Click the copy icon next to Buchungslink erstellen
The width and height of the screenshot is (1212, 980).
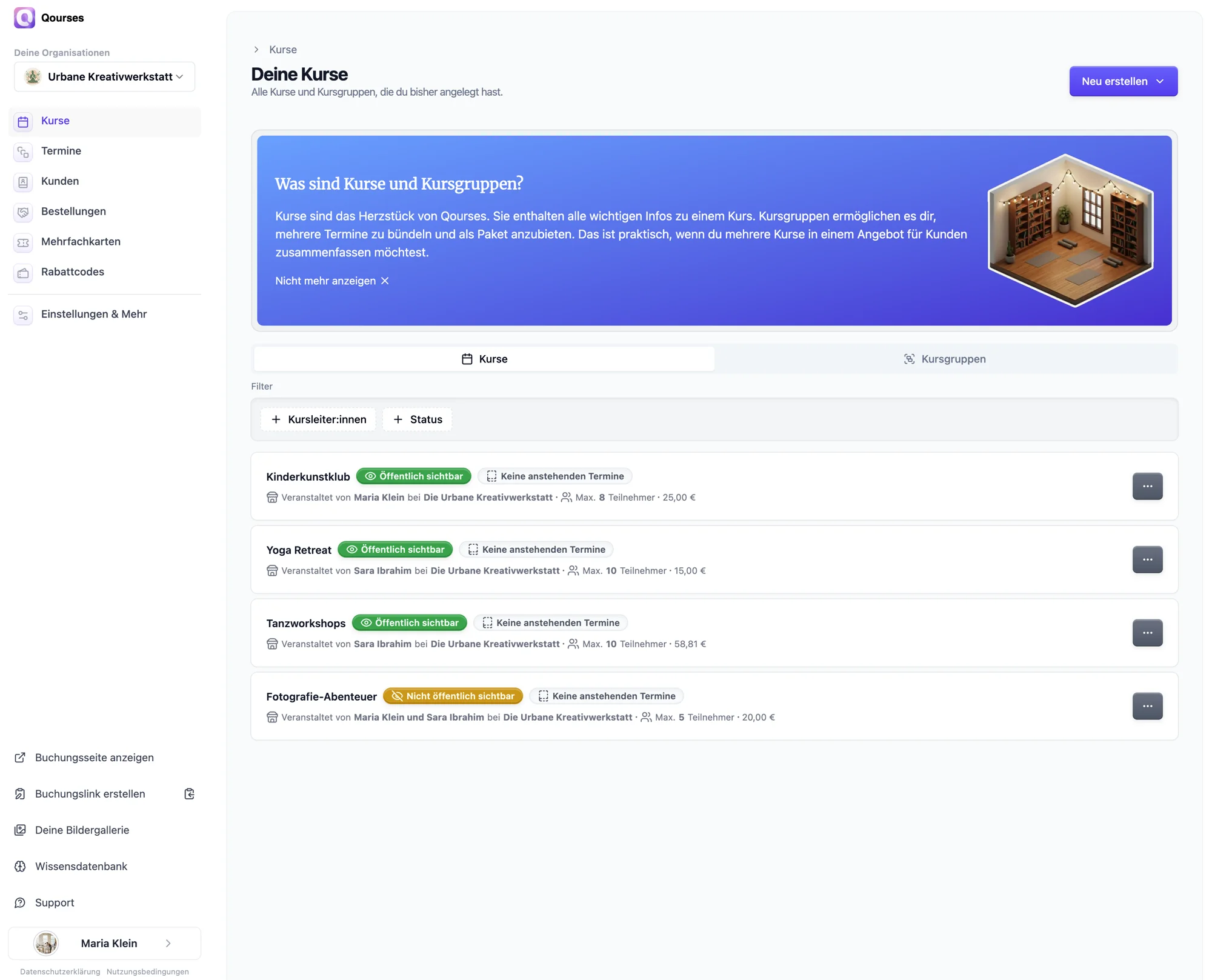click(x=189, y=793)
